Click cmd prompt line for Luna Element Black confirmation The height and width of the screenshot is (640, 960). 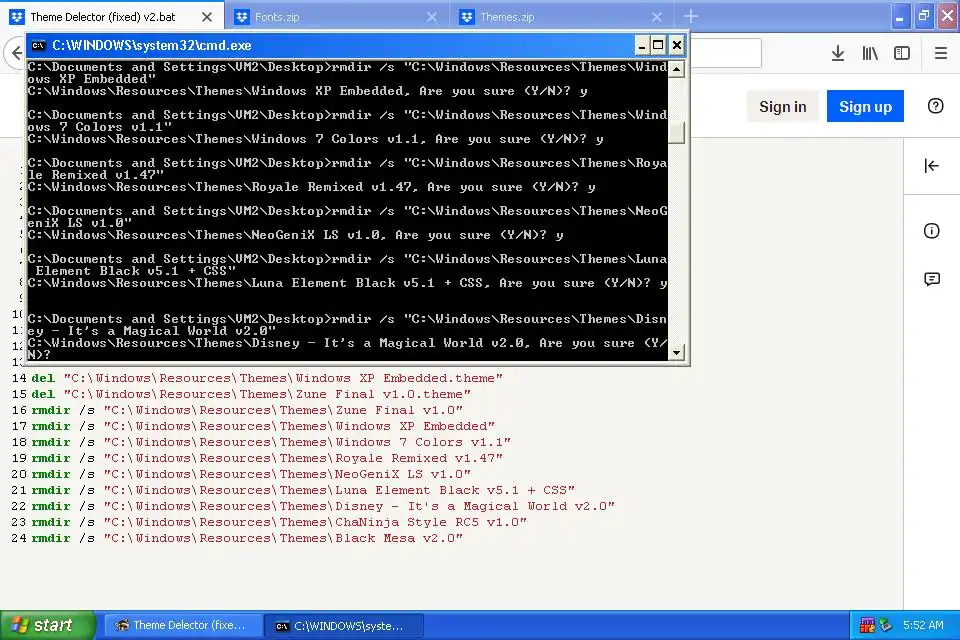tap(347, 283)
